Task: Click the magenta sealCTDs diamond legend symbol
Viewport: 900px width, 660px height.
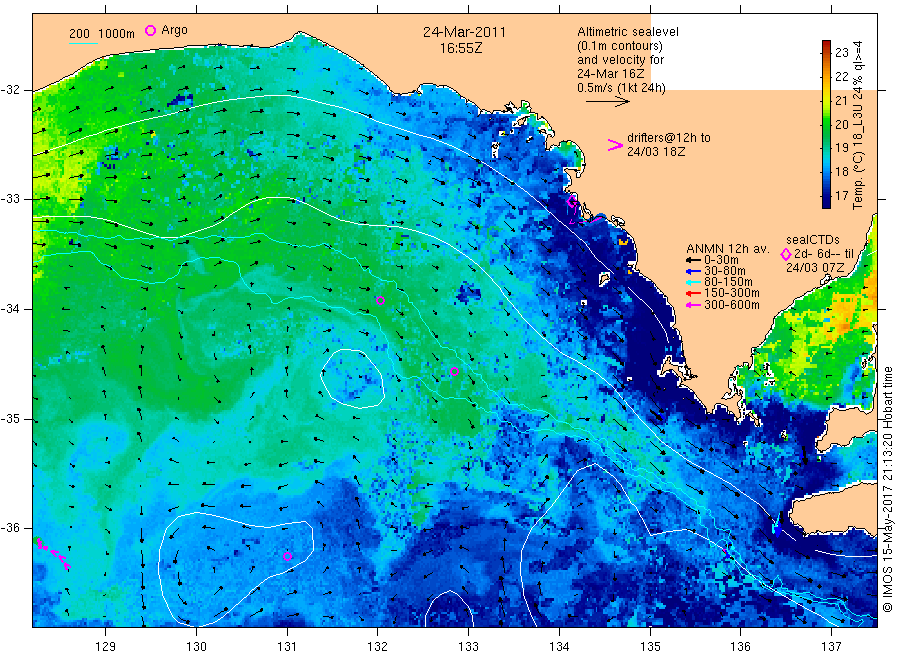Action: coord(786,254)
